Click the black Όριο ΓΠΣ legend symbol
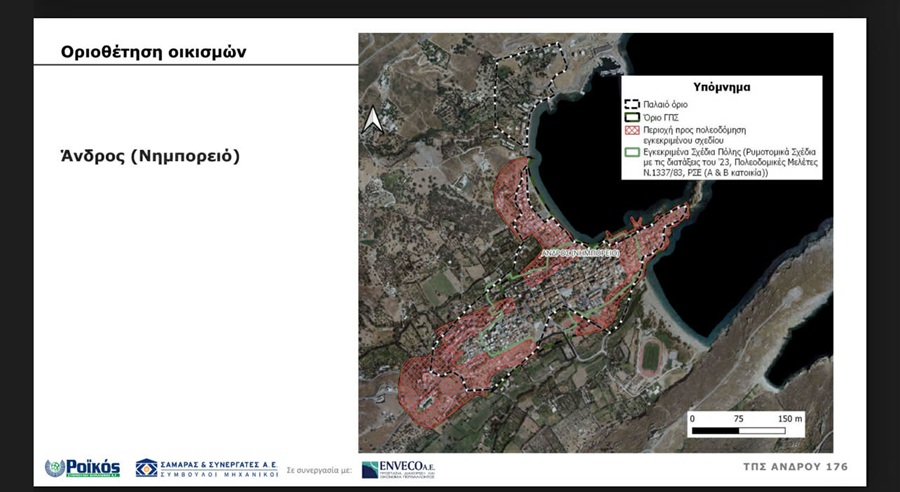This screenshot has width=900, height=492. 631,117
